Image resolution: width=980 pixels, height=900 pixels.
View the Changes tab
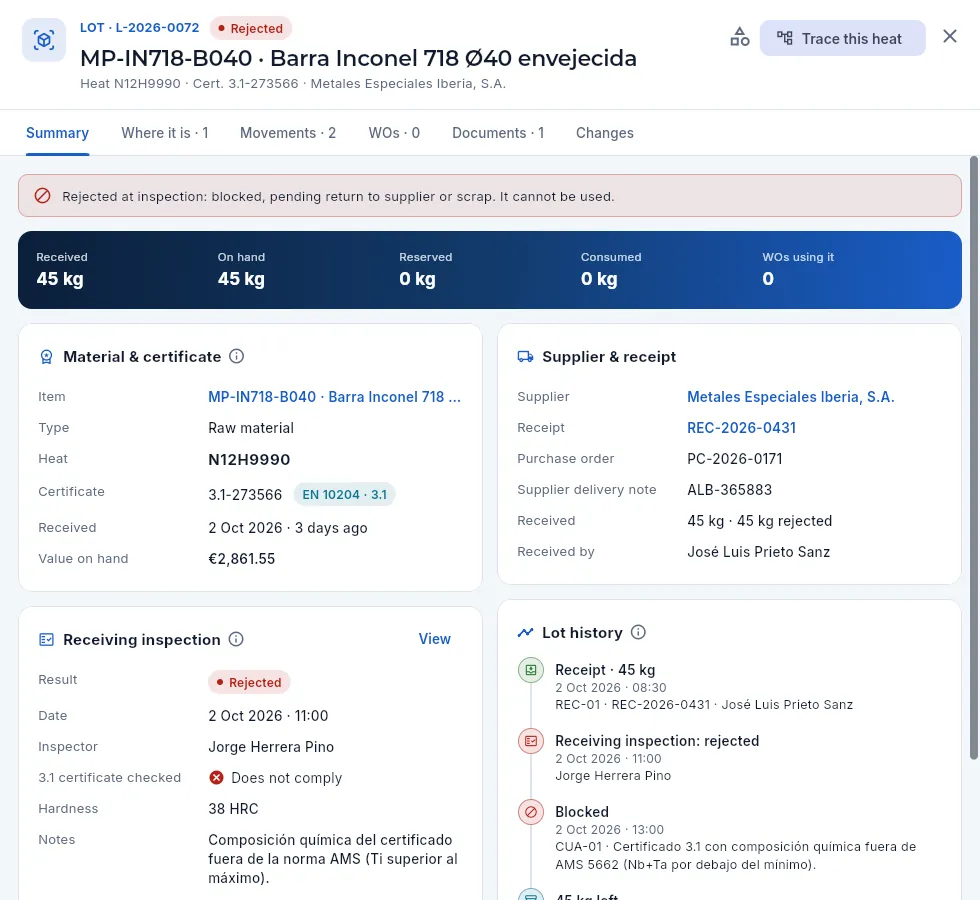tap(605, 133)
